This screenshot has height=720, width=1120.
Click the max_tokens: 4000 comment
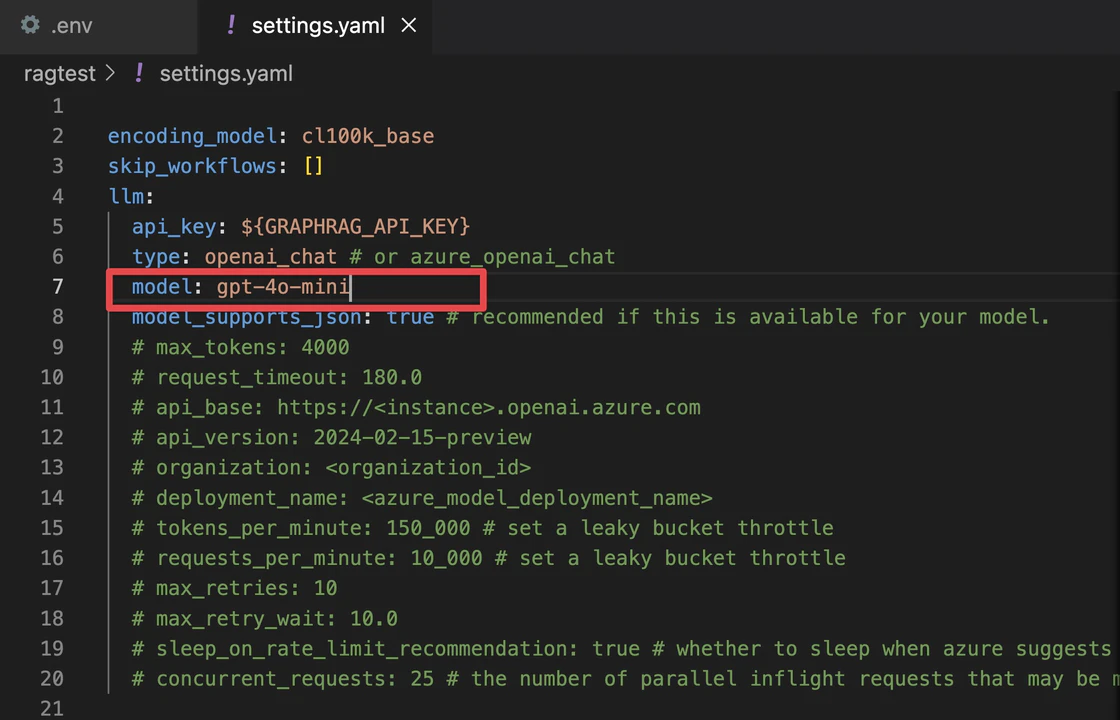pyautogui.click(x=241, y=347)
